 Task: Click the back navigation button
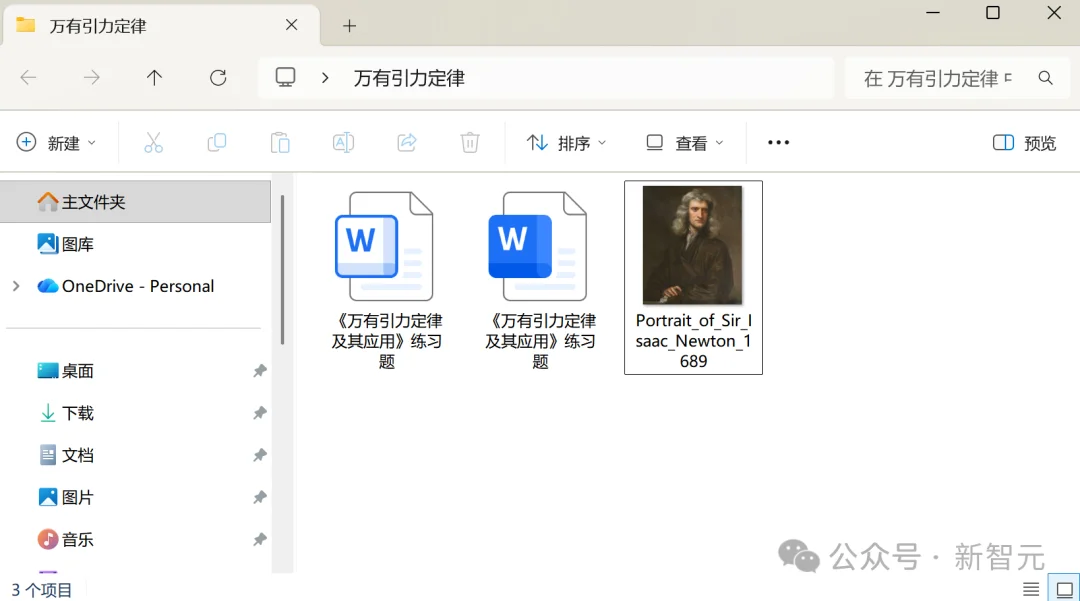click(x=28, y=77)
